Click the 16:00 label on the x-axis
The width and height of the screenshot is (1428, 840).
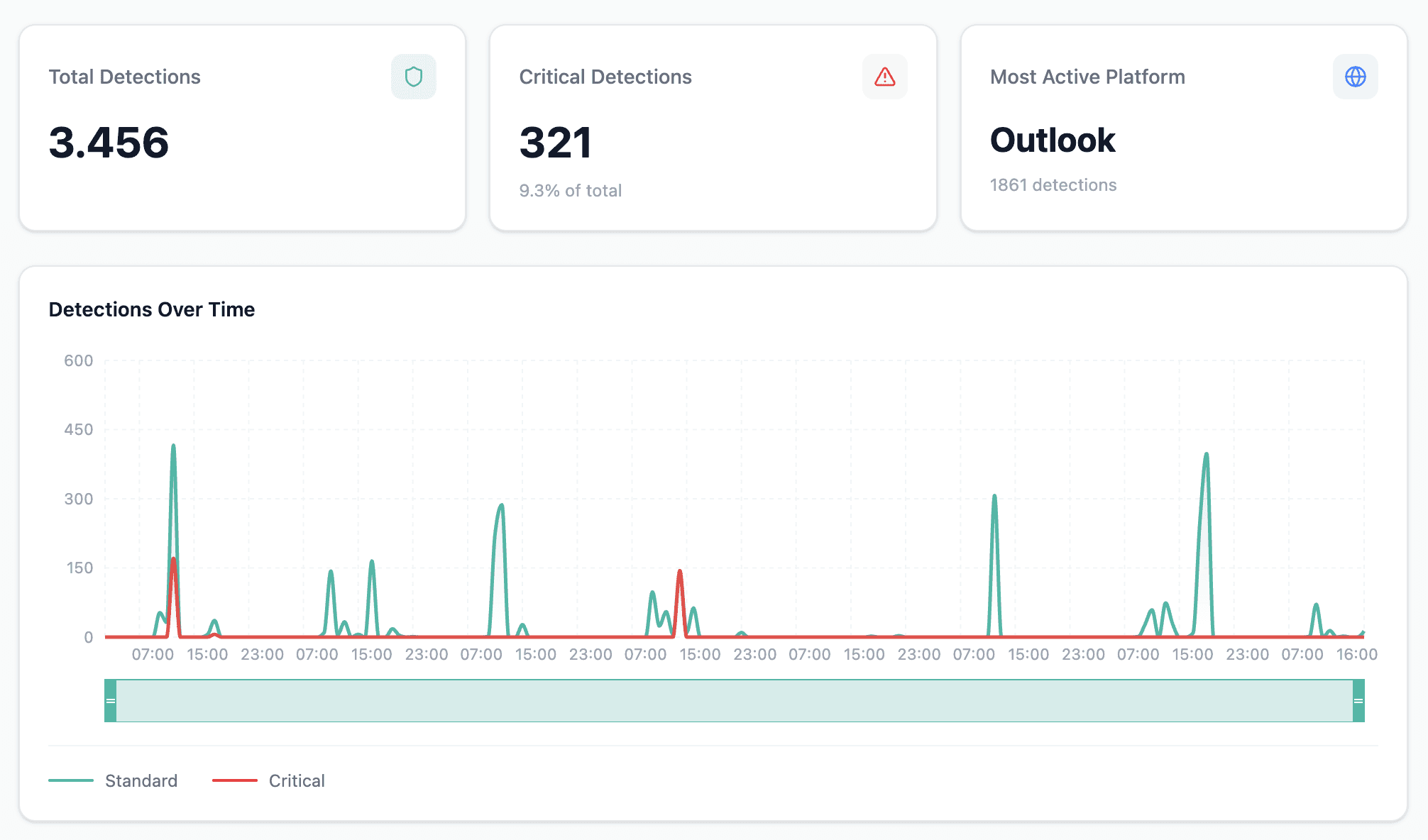point(1356,654)
